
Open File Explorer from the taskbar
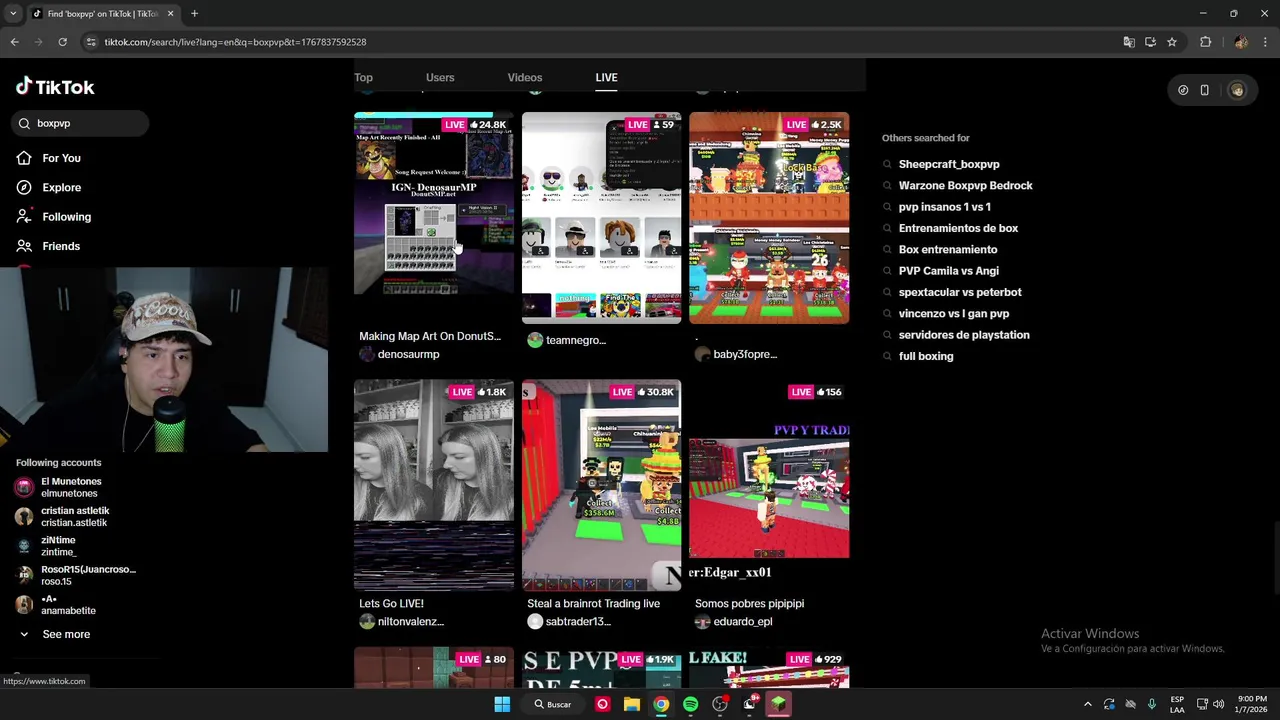click(x=632, y=704)
